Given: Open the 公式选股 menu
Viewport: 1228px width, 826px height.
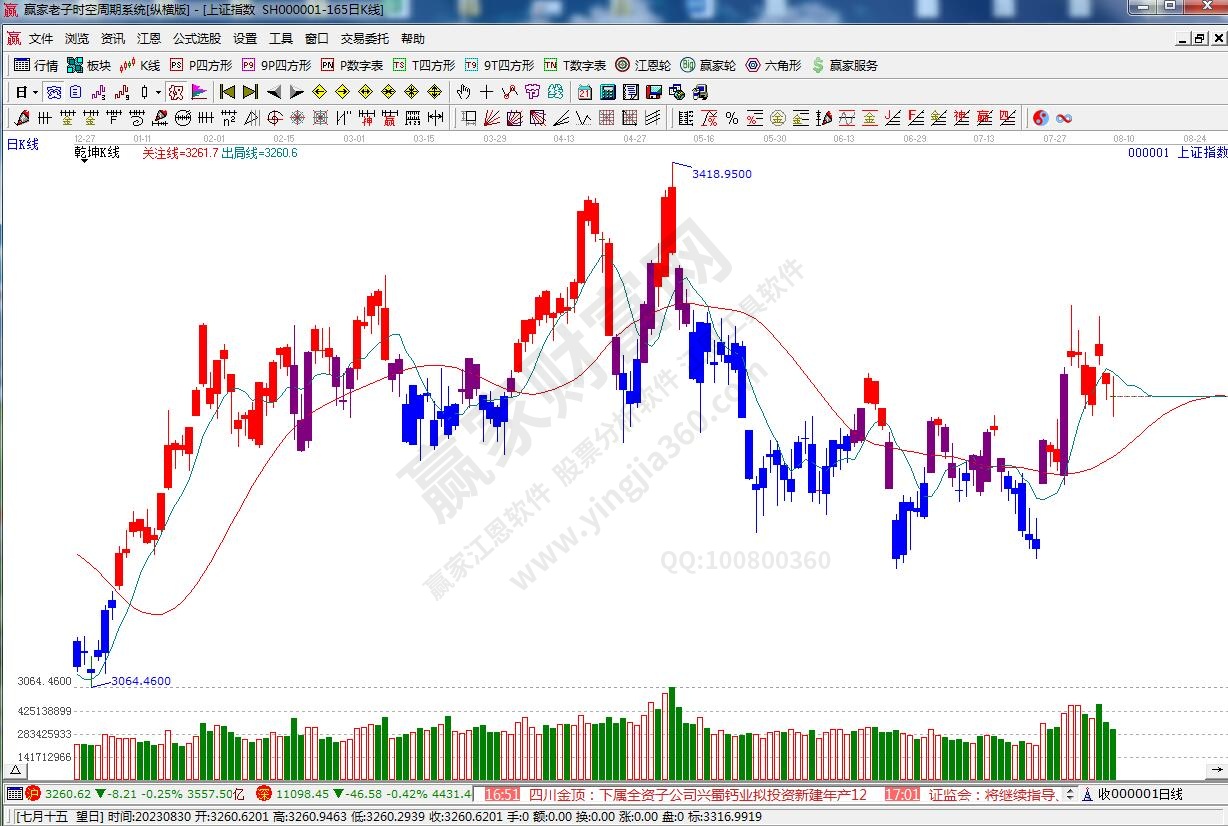Looking at the screenshot, I should [197, 39].
